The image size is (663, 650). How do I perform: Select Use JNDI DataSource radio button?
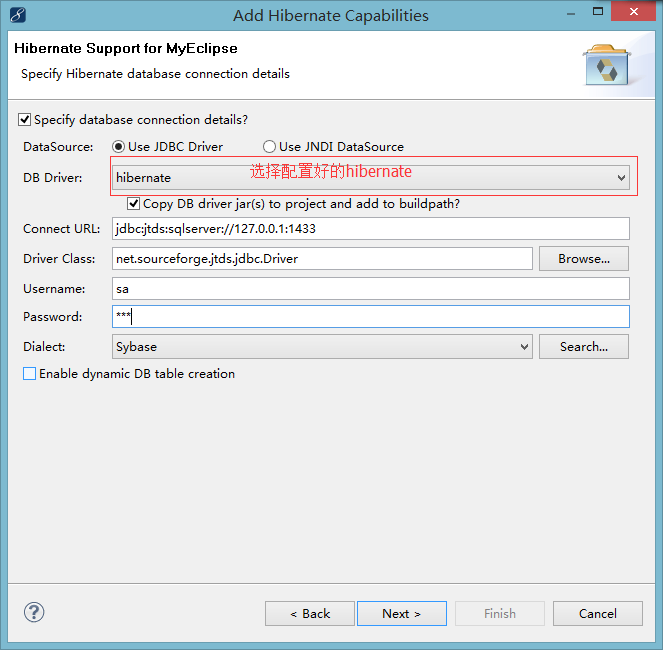[x=269, y=147]
